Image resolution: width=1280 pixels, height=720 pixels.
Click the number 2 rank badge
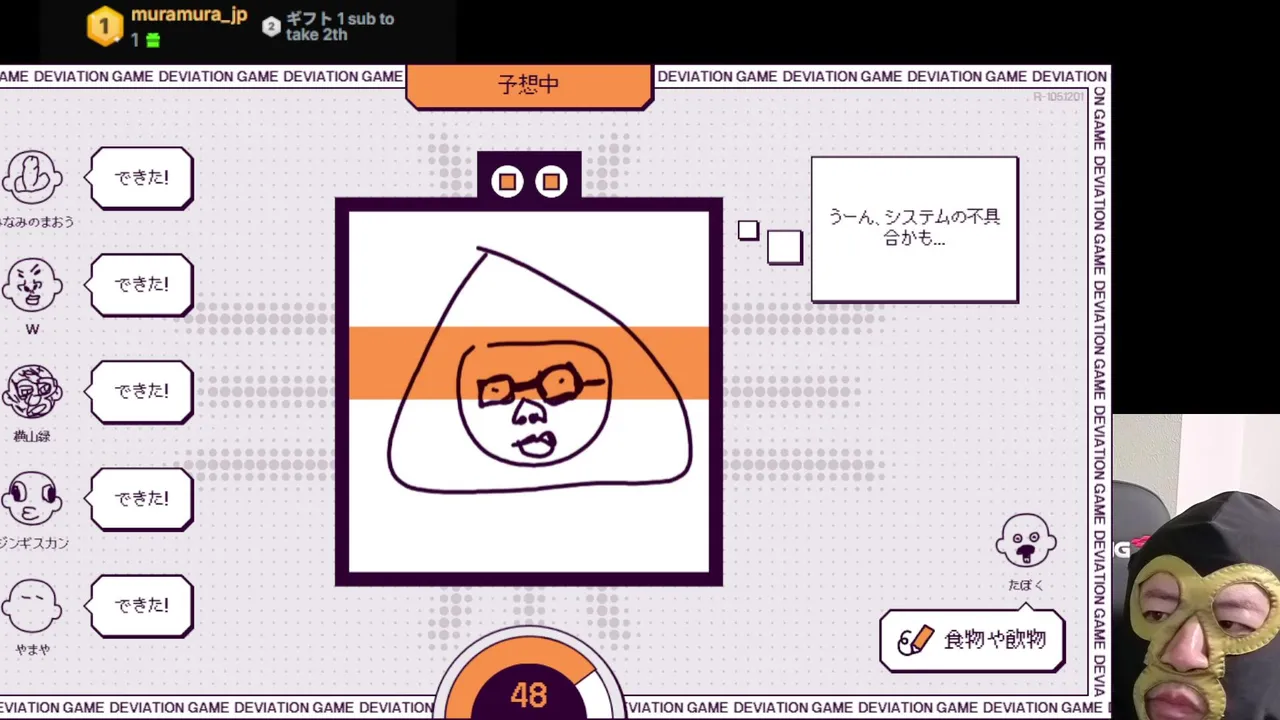[x=271, y=27]
